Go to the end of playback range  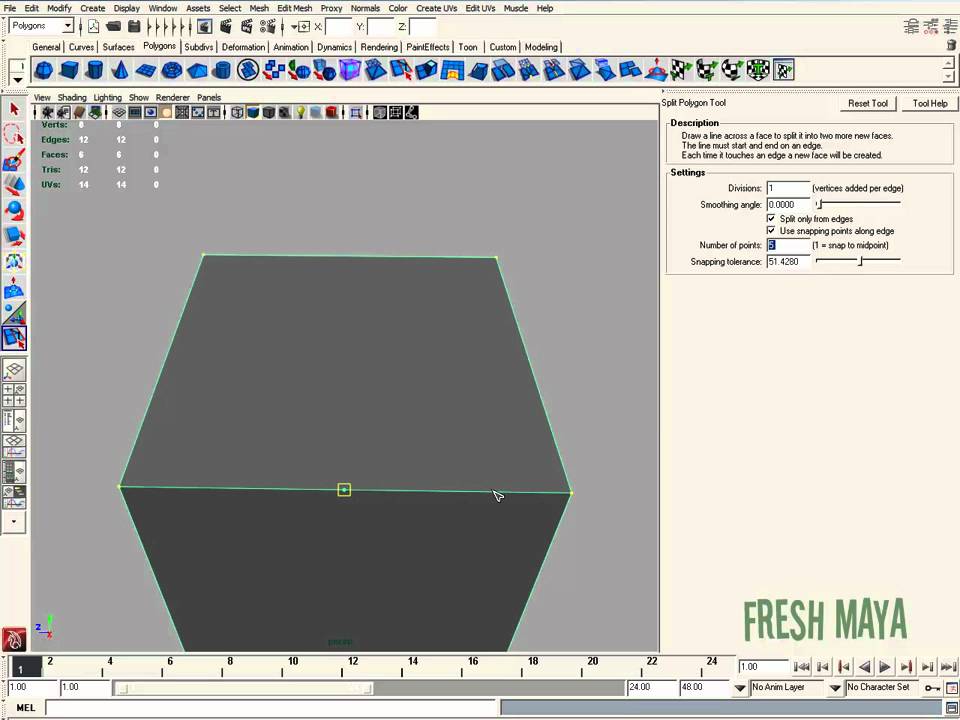tap(949, 667)
